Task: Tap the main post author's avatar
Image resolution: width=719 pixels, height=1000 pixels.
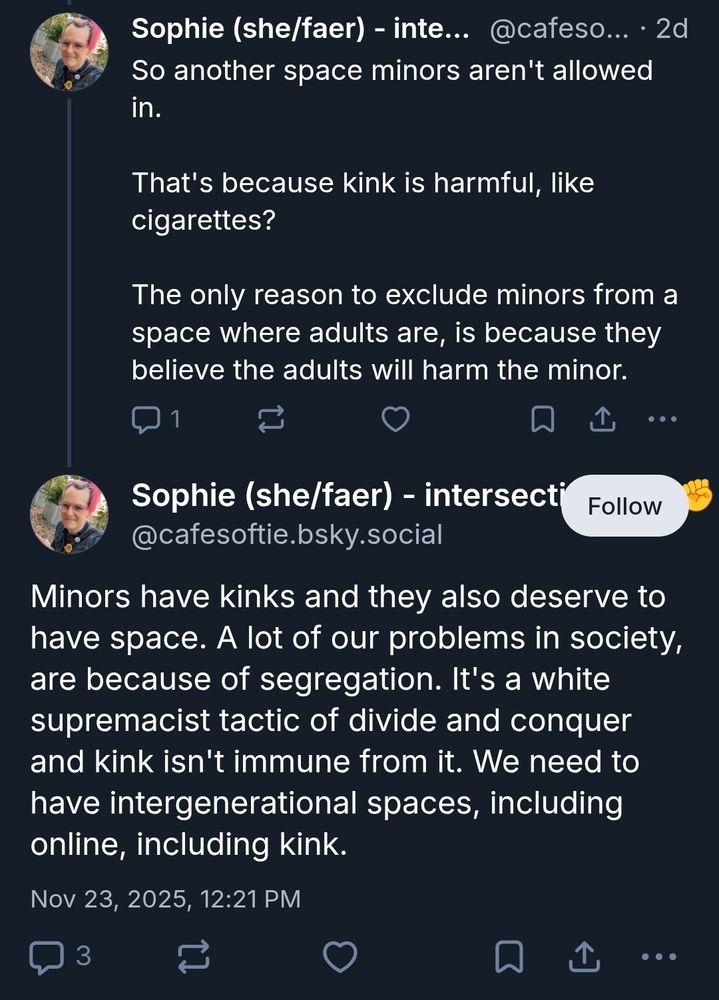Action: 69,515
